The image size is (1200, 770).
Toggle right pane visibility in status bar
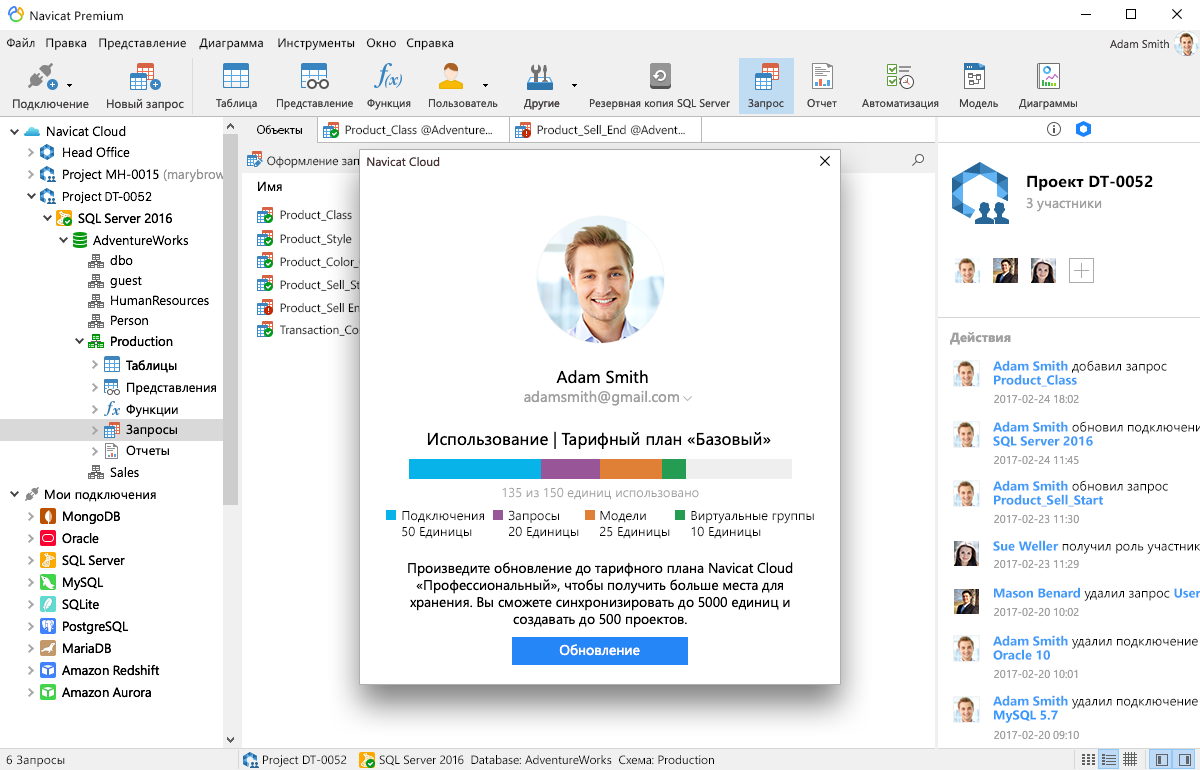pos(1183,760)
